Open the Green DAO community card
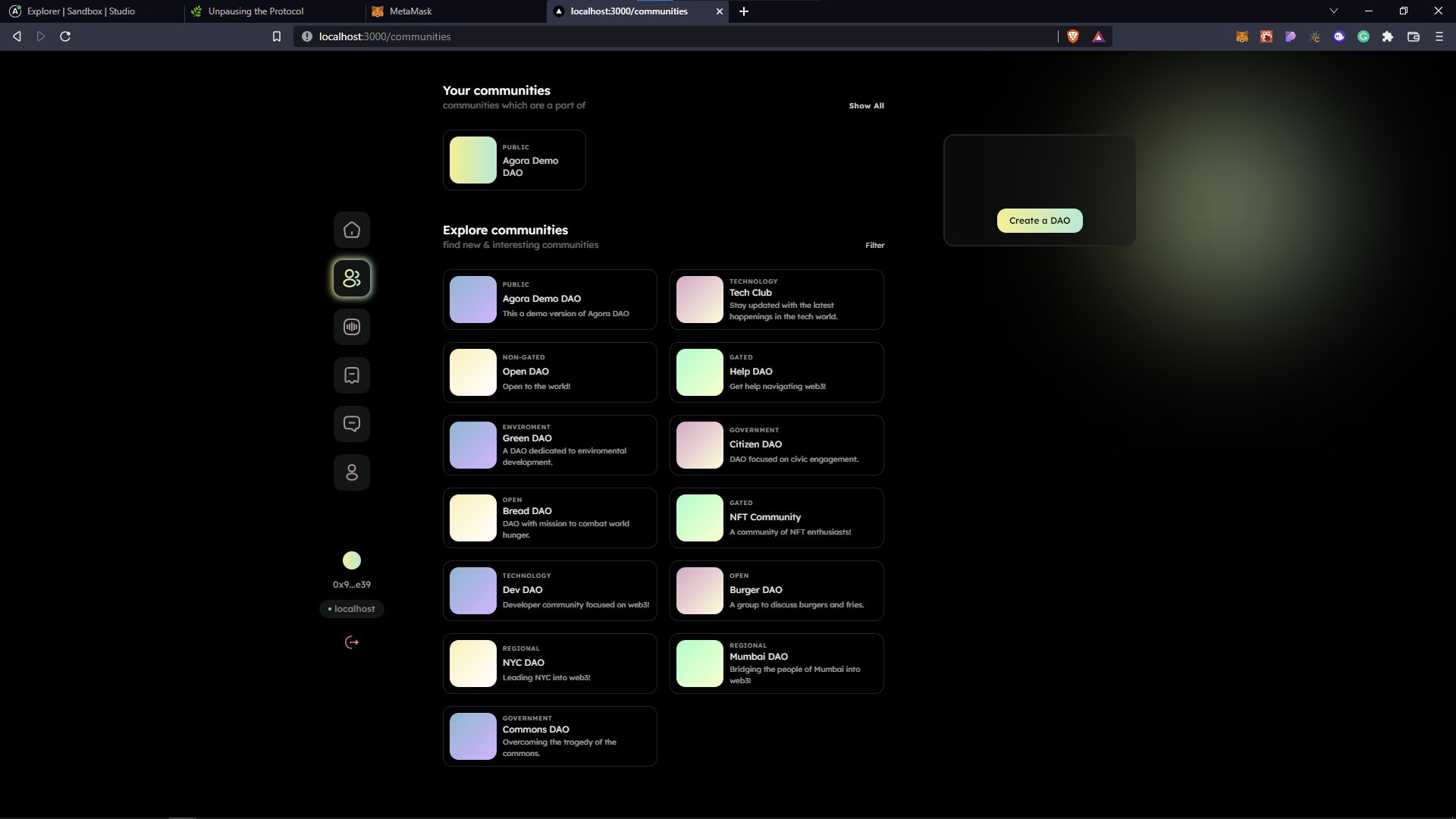 (550, 445)
